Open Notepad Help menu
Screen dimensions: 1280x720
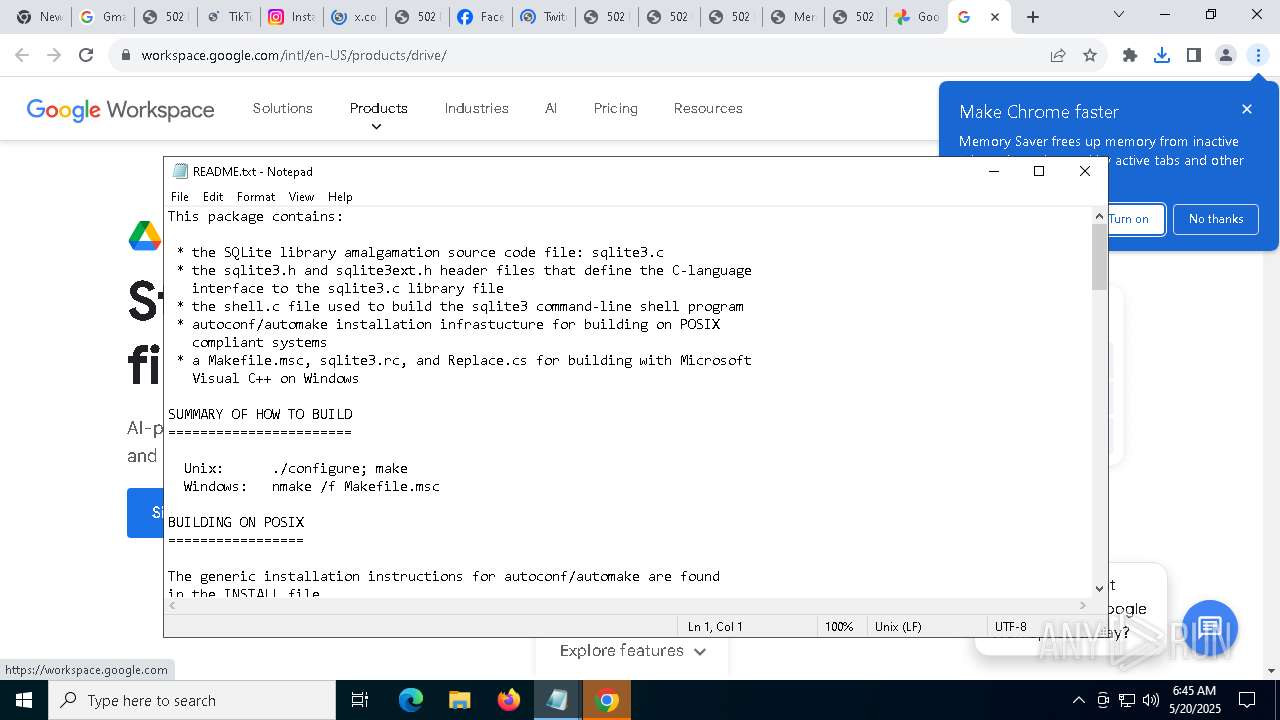coord(340,197)
